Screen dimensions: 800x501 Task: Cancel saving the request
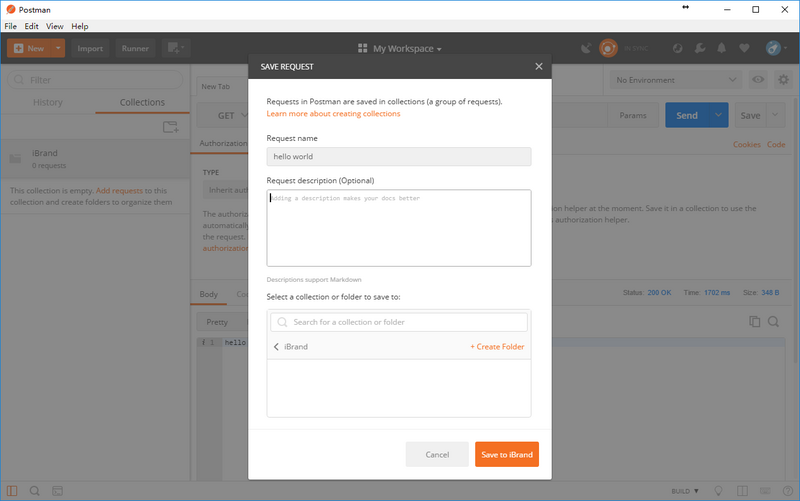point(437,454)
